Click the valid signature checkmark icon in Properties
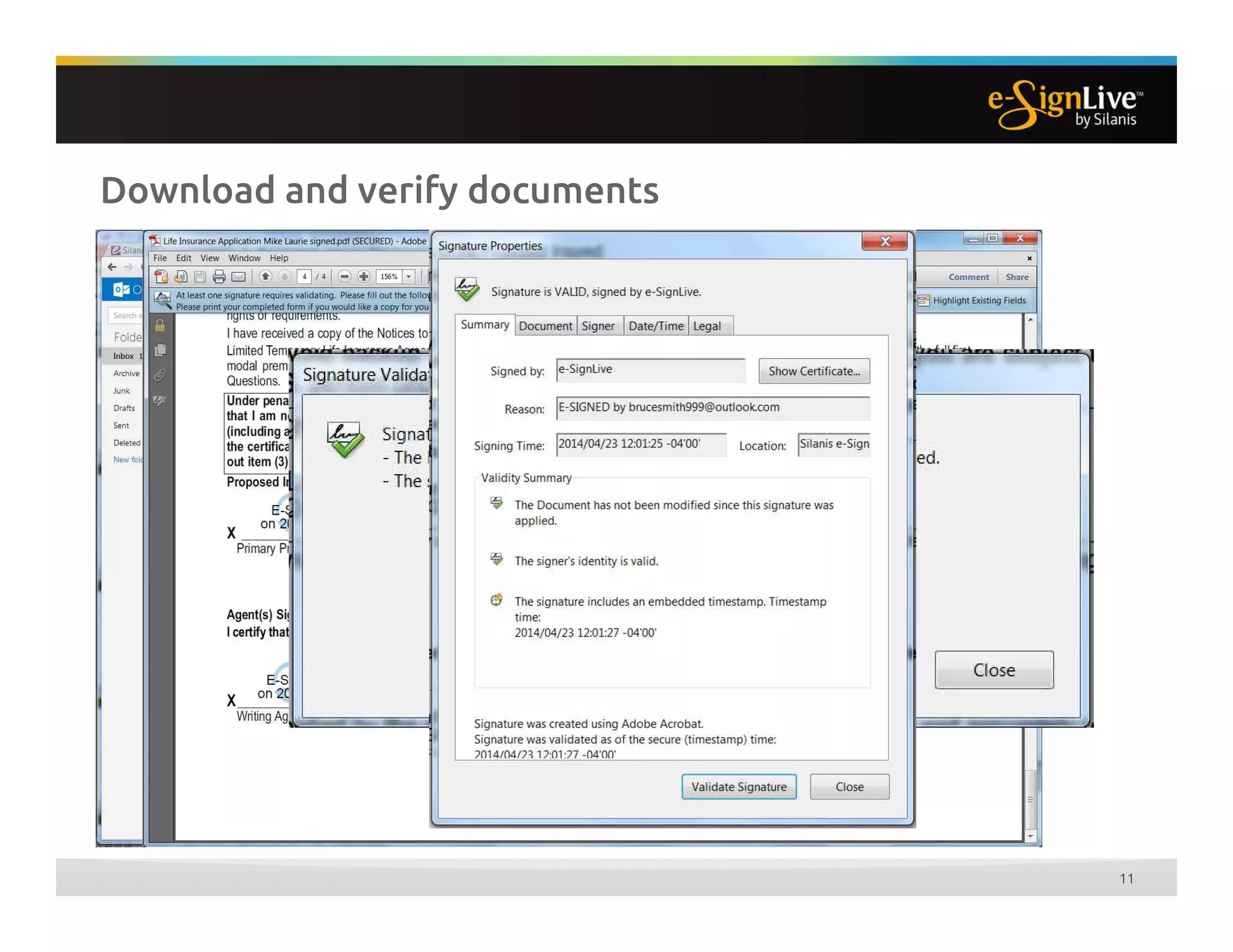Viewport: 1233px width, 952px height. coord(467,290)
